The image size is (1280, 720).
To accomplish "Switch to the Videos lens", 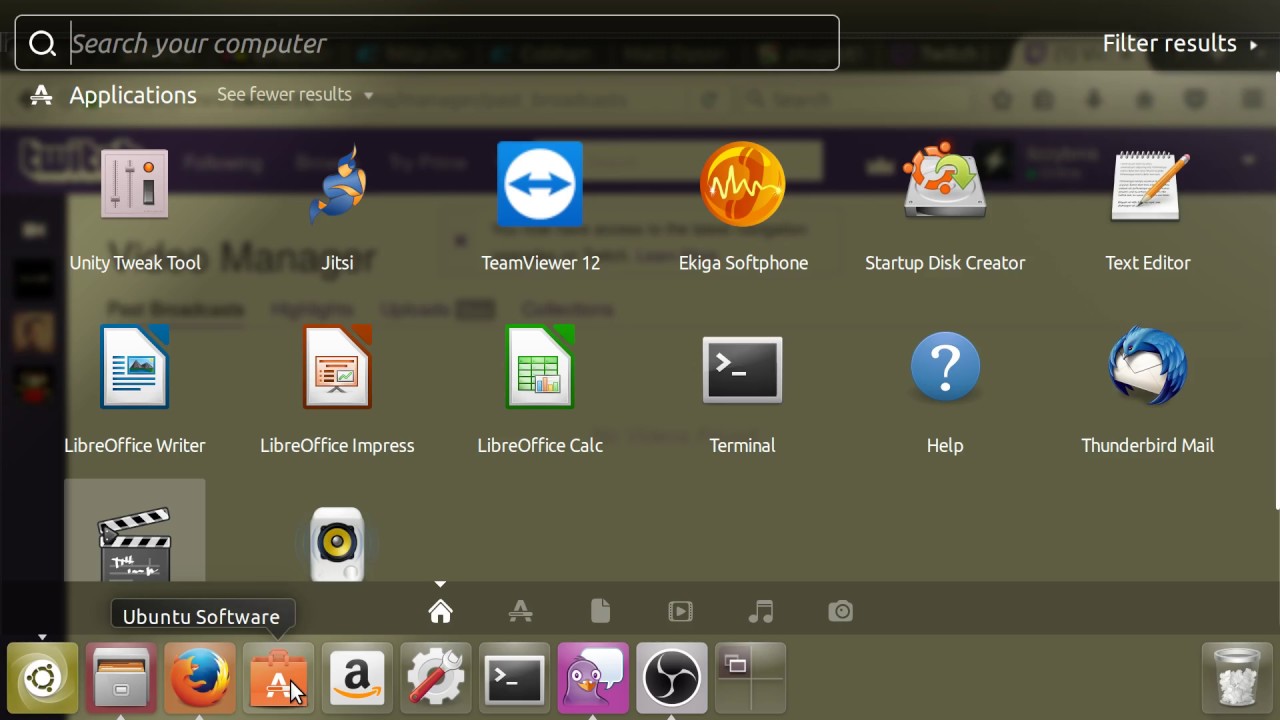I will 680,611.
